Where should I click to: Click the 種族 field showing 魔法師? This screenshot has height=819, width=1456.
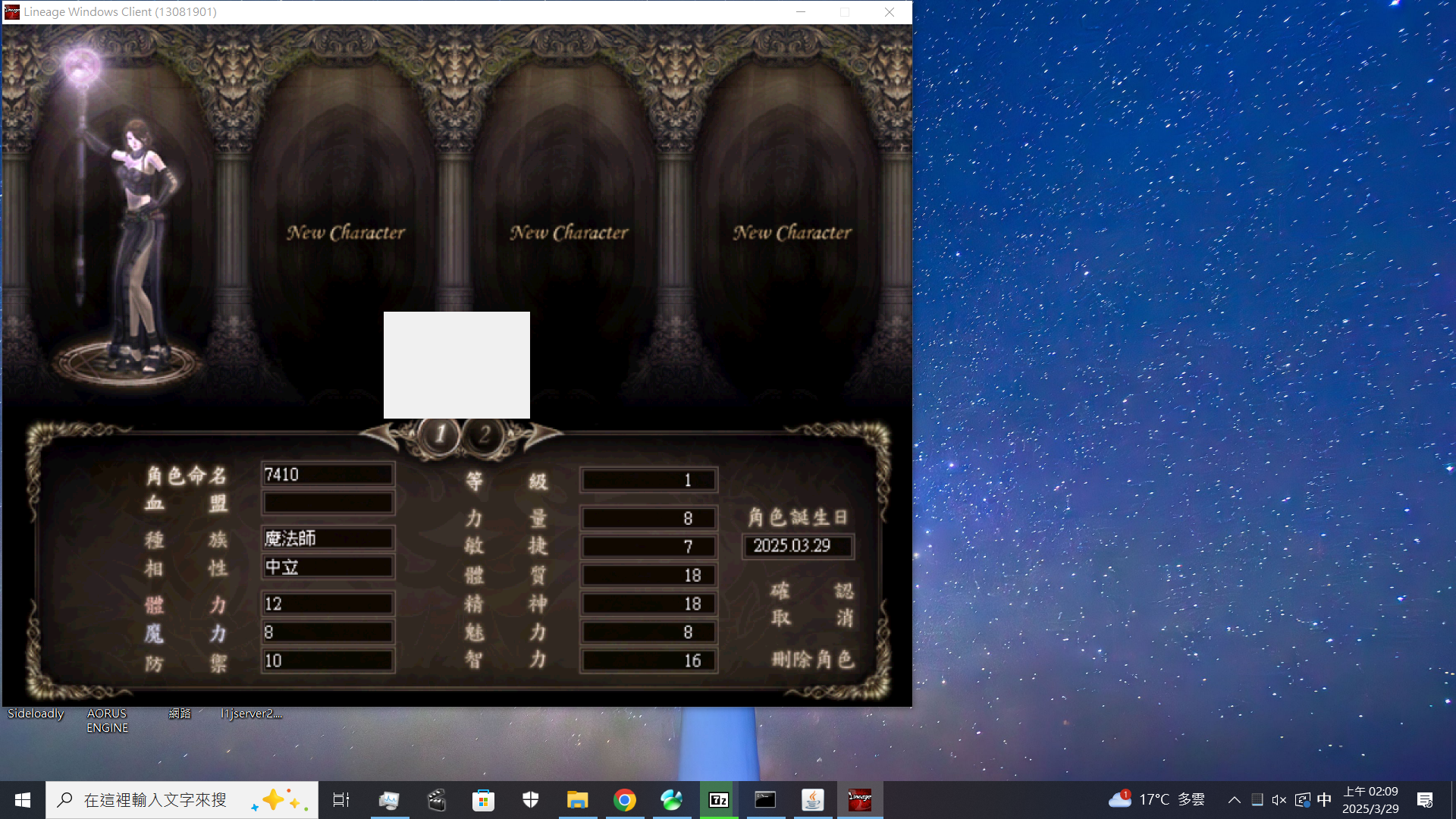point(328,538)
